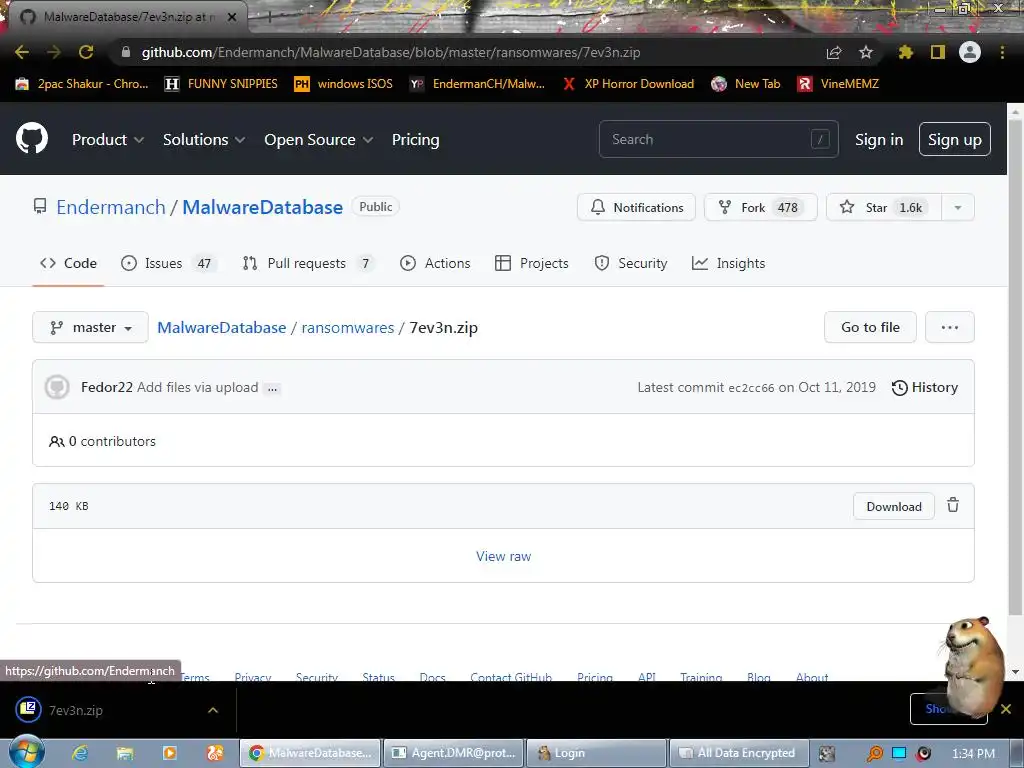Expand commit message ellipsis after Add files

click(x=273, y=388)
